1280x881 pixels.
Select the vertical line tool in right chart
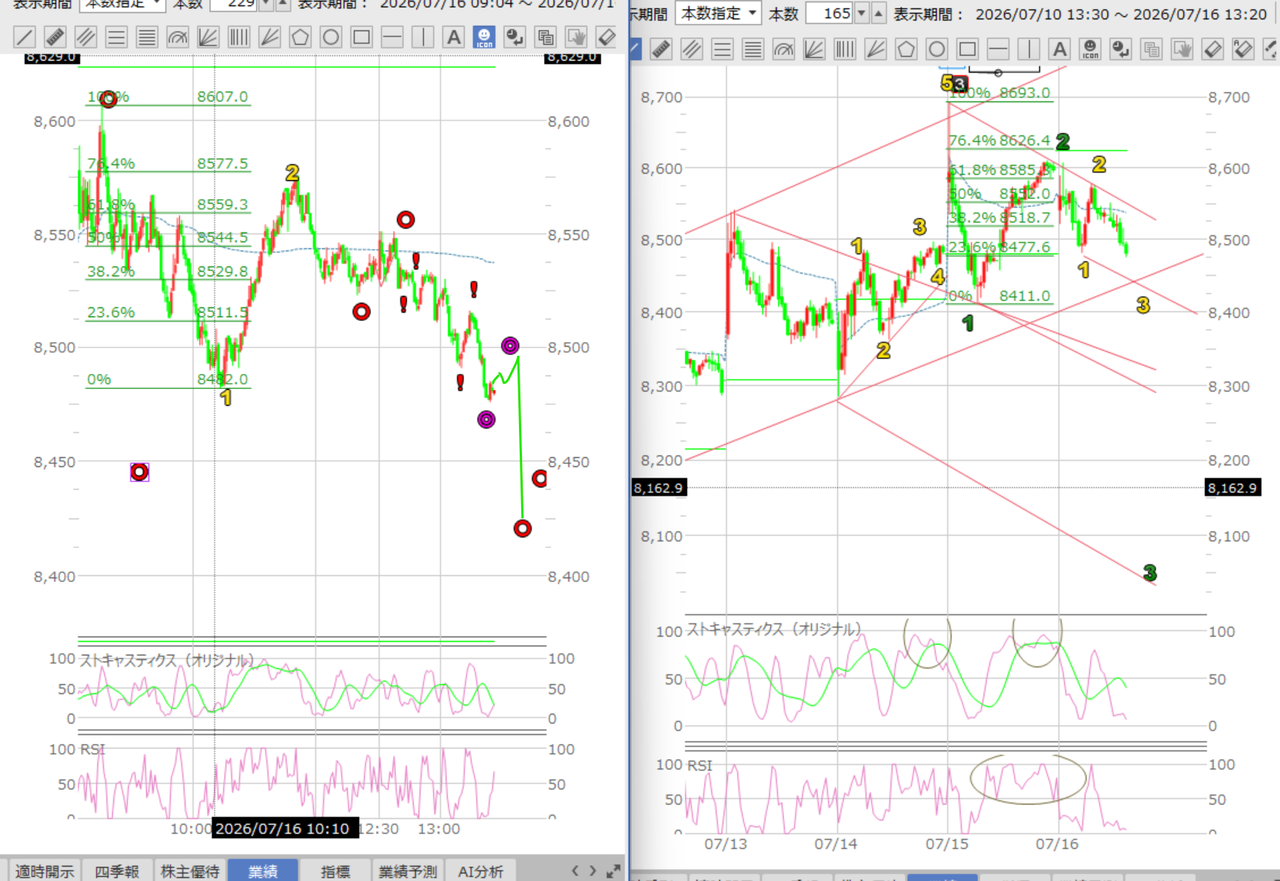tap(1028, 48)
